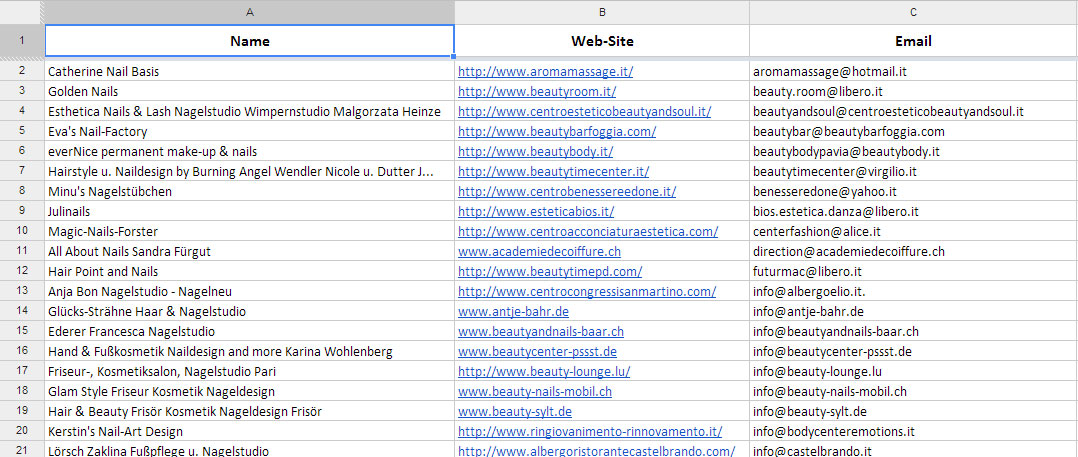
Task: Open the aromamassage.it link
Action: [545, 72]
